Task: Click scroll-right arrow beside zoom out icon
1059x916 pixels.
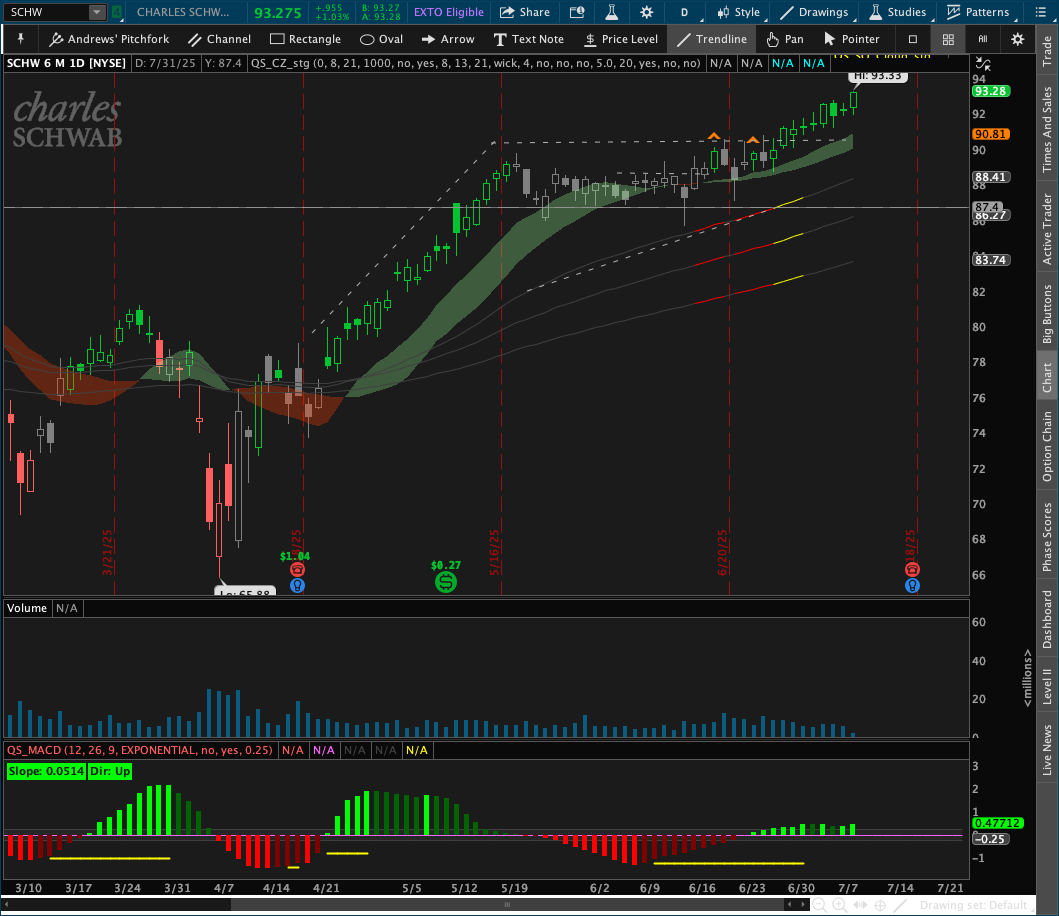Action: click(803, 905)
